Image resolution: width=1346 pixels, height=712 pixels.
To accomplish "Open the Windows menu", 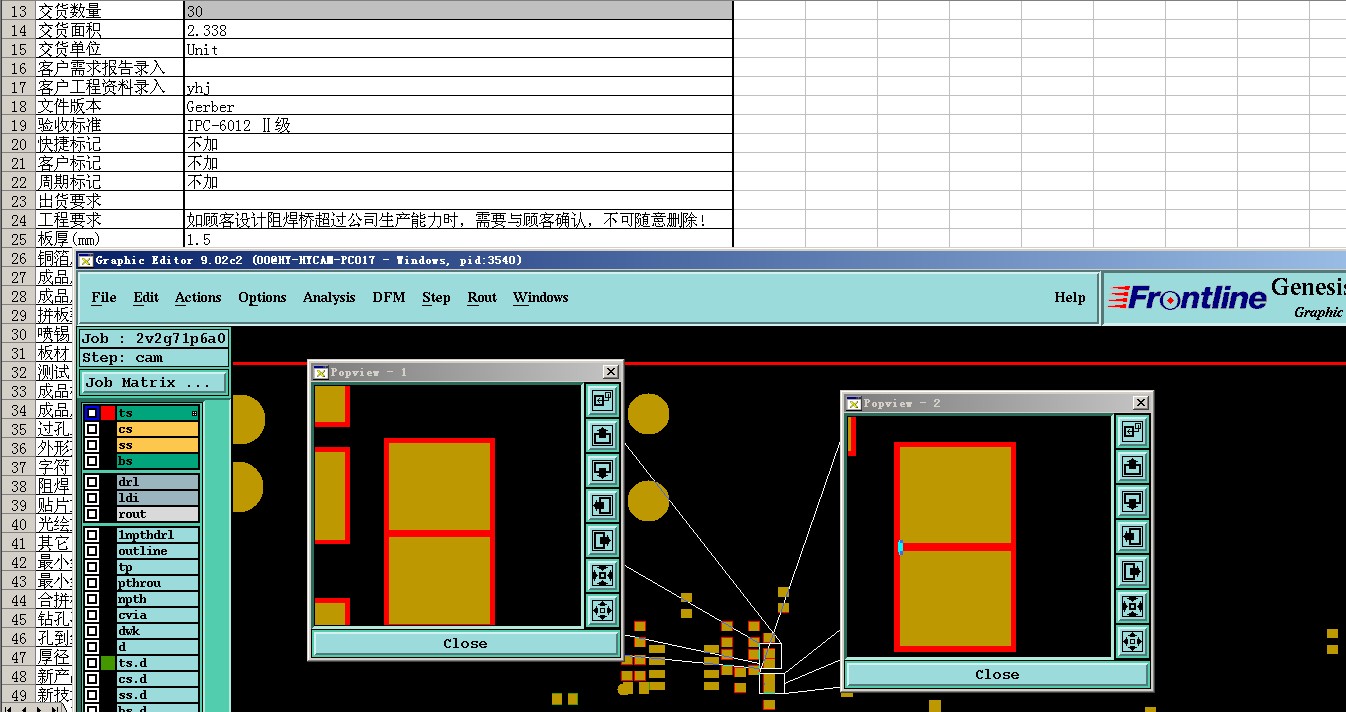I will coord(540,297).
